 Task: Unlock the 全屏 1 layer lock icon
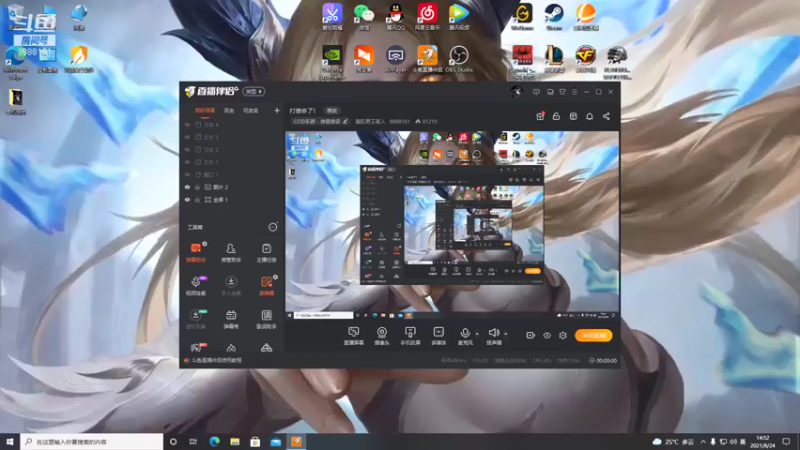click(197, 199)
